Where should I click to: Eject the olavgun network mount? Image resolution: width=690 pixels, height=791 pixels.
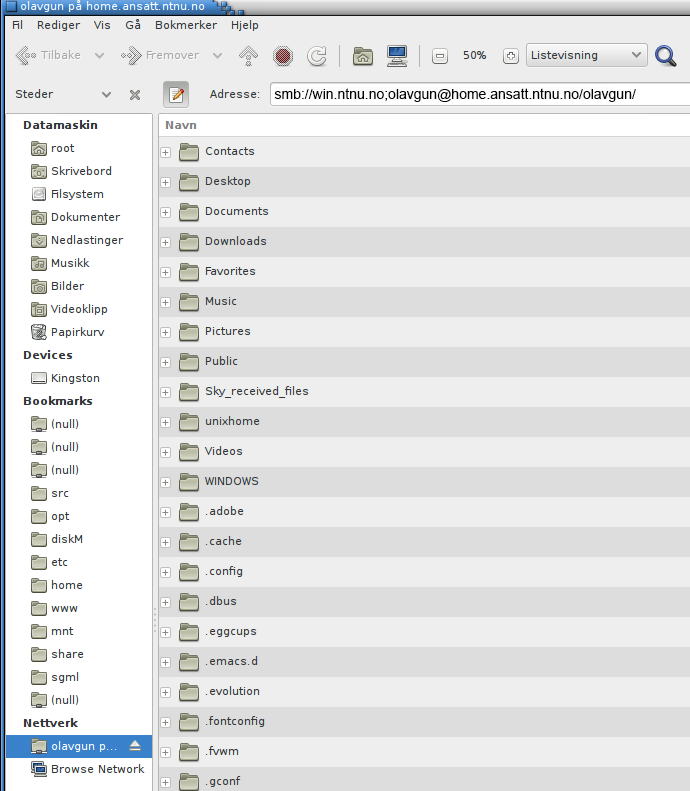click(135, 746)
